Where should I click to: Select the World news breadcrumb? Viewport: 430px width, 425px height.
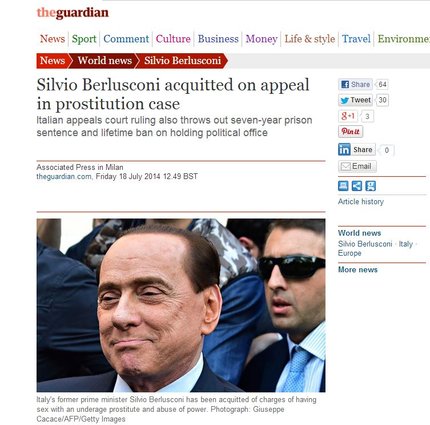point(105,61)
